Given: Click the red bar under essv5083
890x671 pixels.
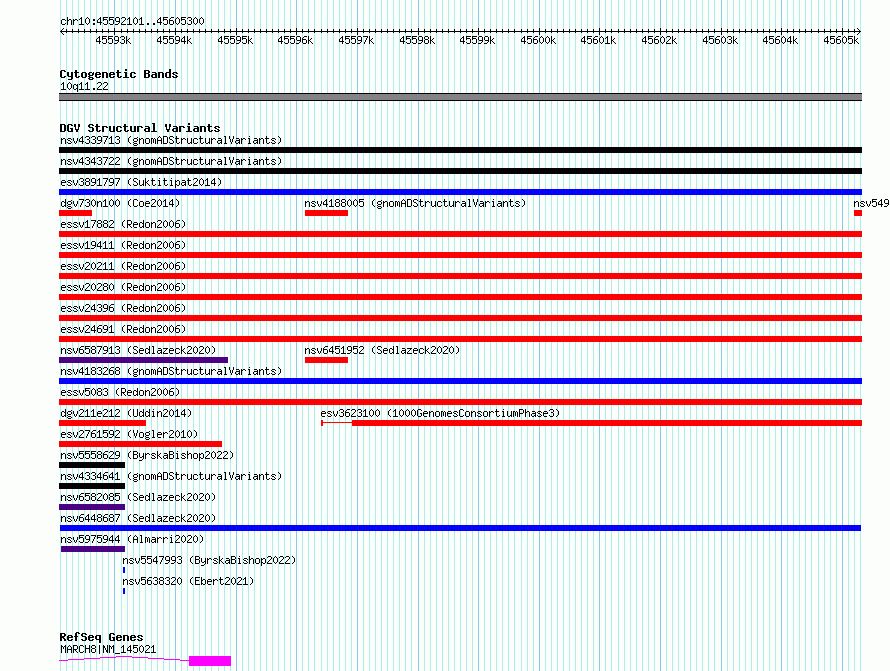Looking at the screenshot, I should coord(460,402).
